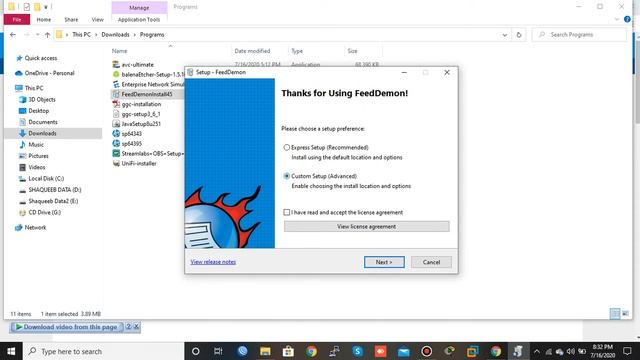Sort files by Name column header

tap(119, 51)
